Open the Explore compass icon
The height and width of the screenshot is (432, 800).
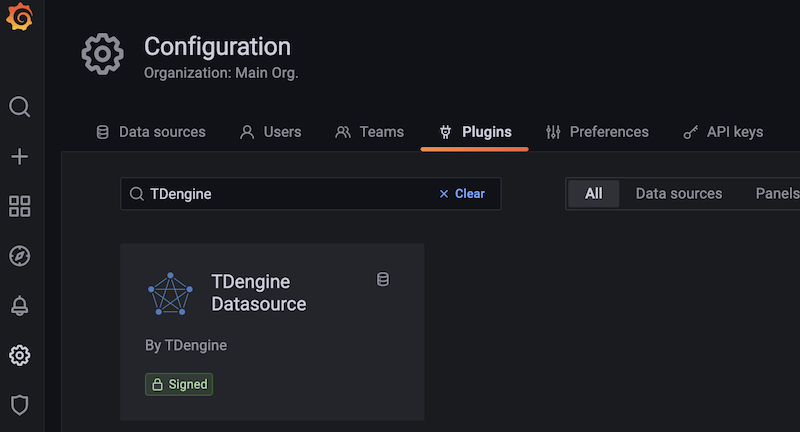[19, 256]
